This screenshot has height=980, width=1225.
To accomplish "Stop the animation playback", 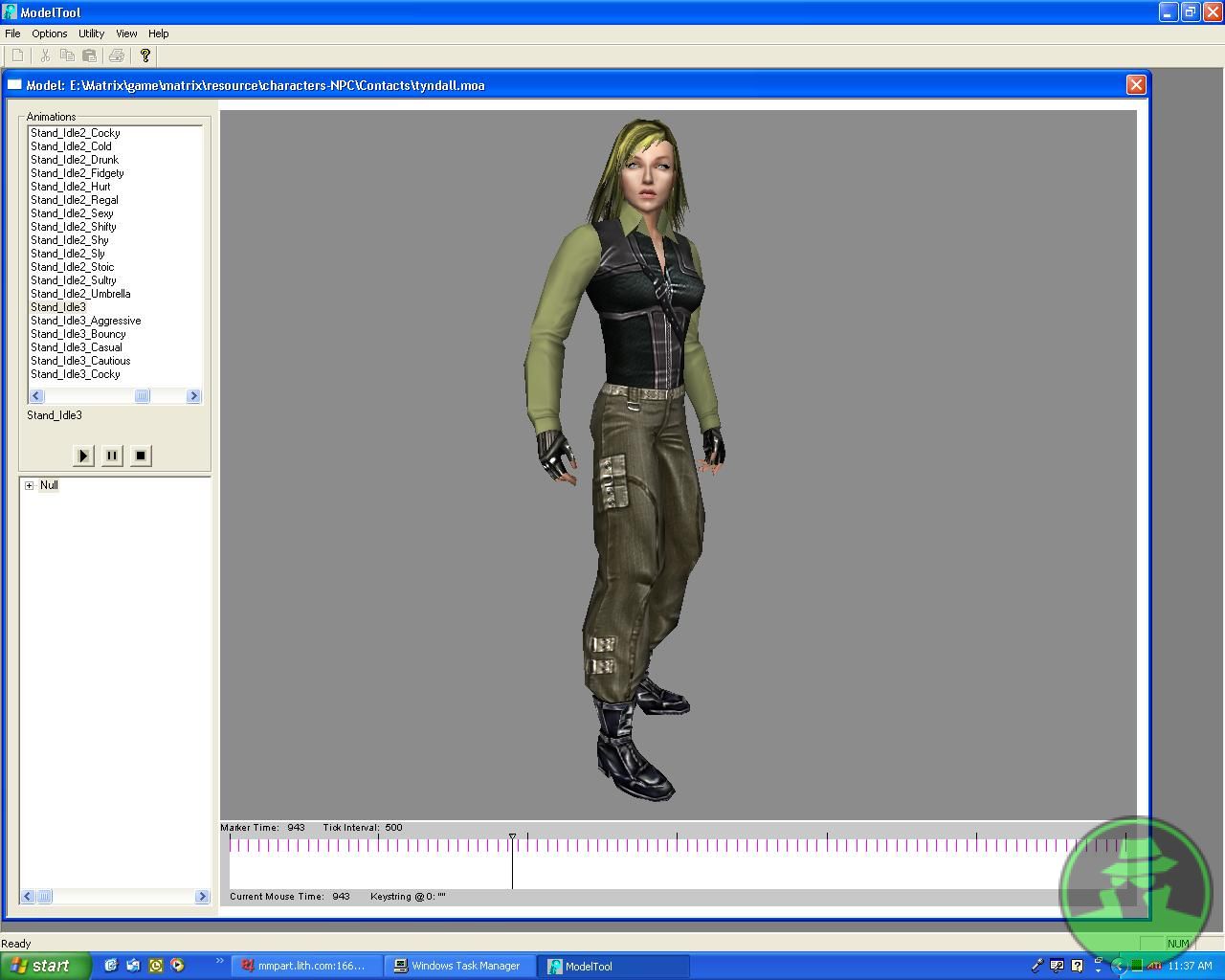I will (x=141, y=456).
